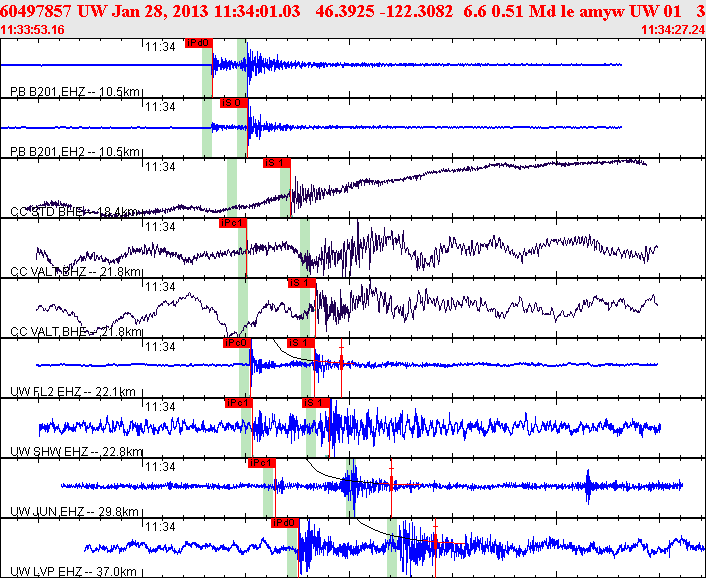
Task: Click the iPc0 pick flag on FL2 EHZ
Action: coord(237,343)
